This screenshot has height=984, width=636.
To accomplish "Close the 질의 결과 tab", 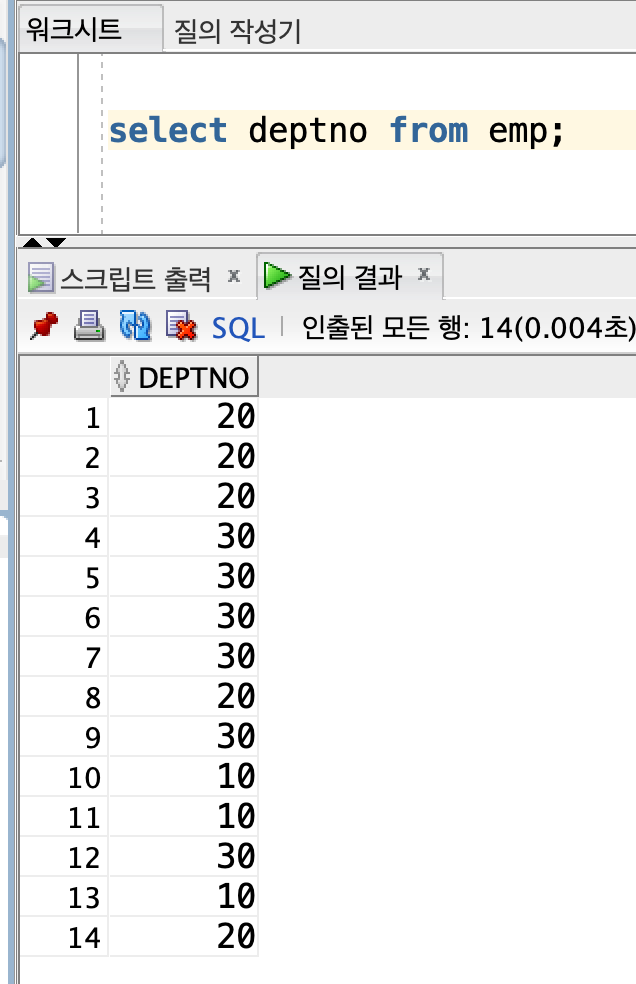I will pyautogui.click(x=424, y=274).
